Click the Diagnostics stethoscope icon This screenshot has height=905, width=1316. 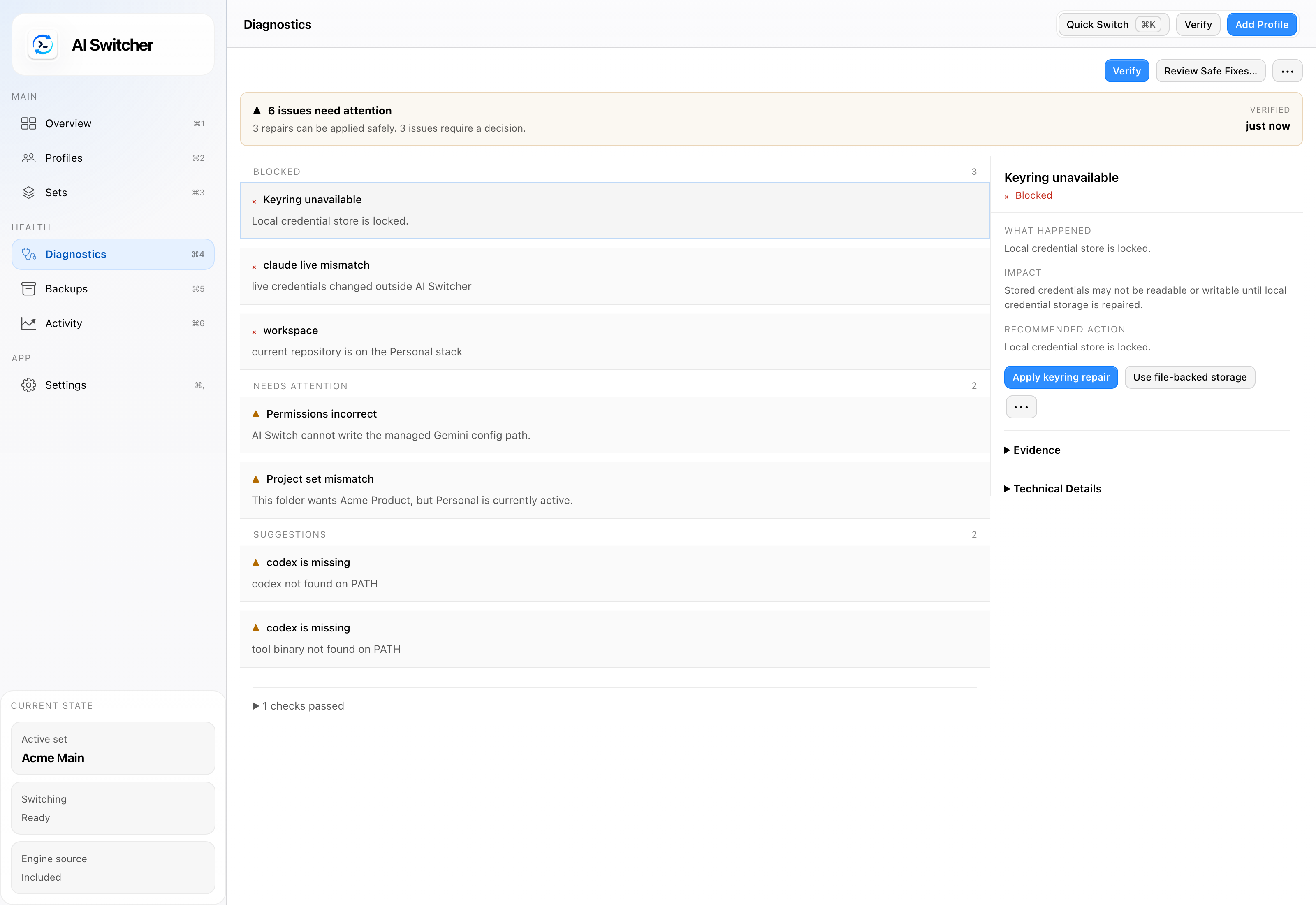pos(28,254)
